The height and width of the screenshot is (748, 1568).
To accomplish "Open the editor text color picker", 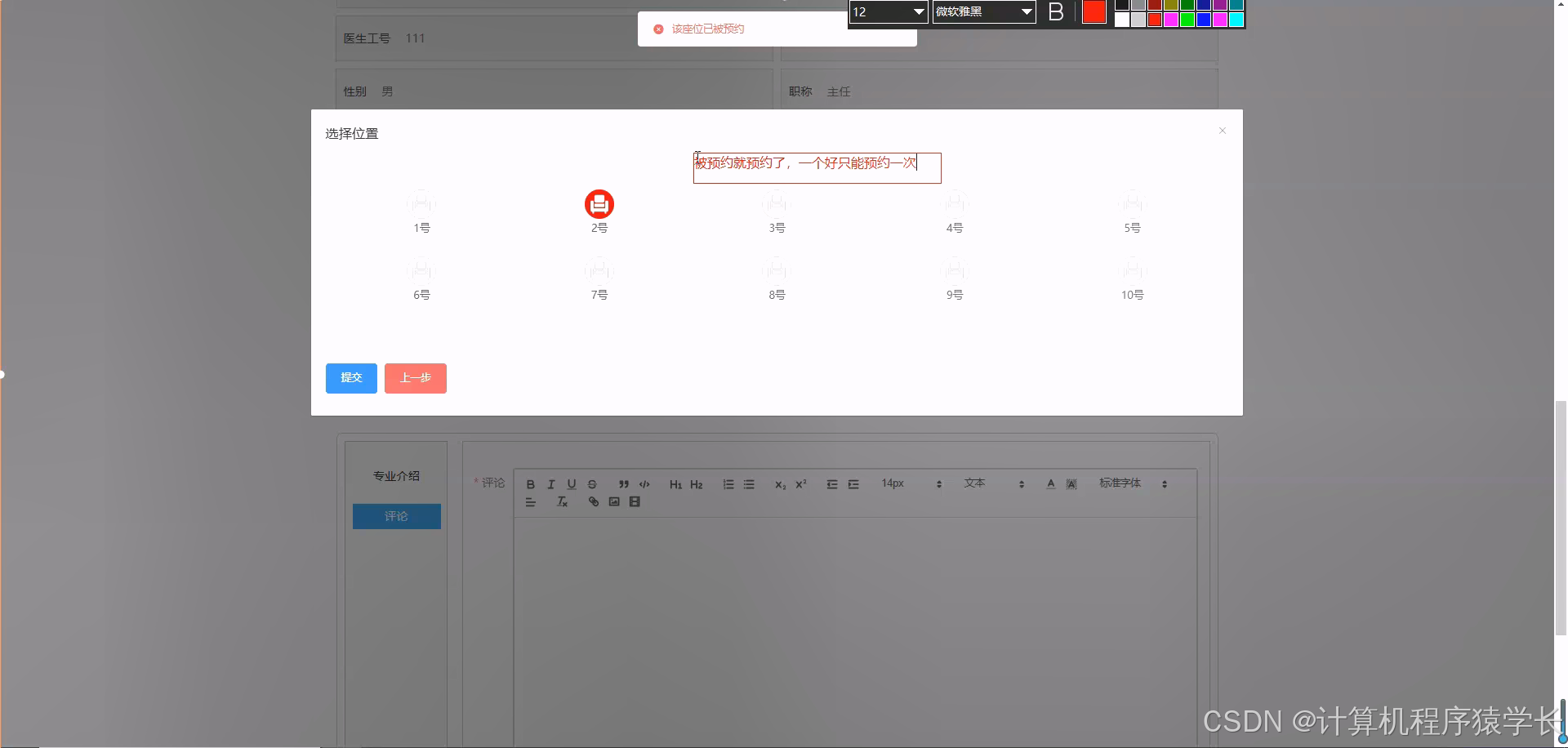I will 1050,484.
